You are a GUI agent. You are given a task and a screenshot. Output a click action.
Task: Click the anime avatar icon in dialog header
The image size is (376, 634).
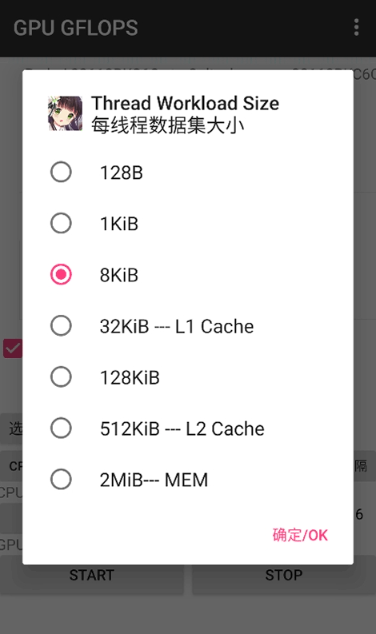click(65, 114)
